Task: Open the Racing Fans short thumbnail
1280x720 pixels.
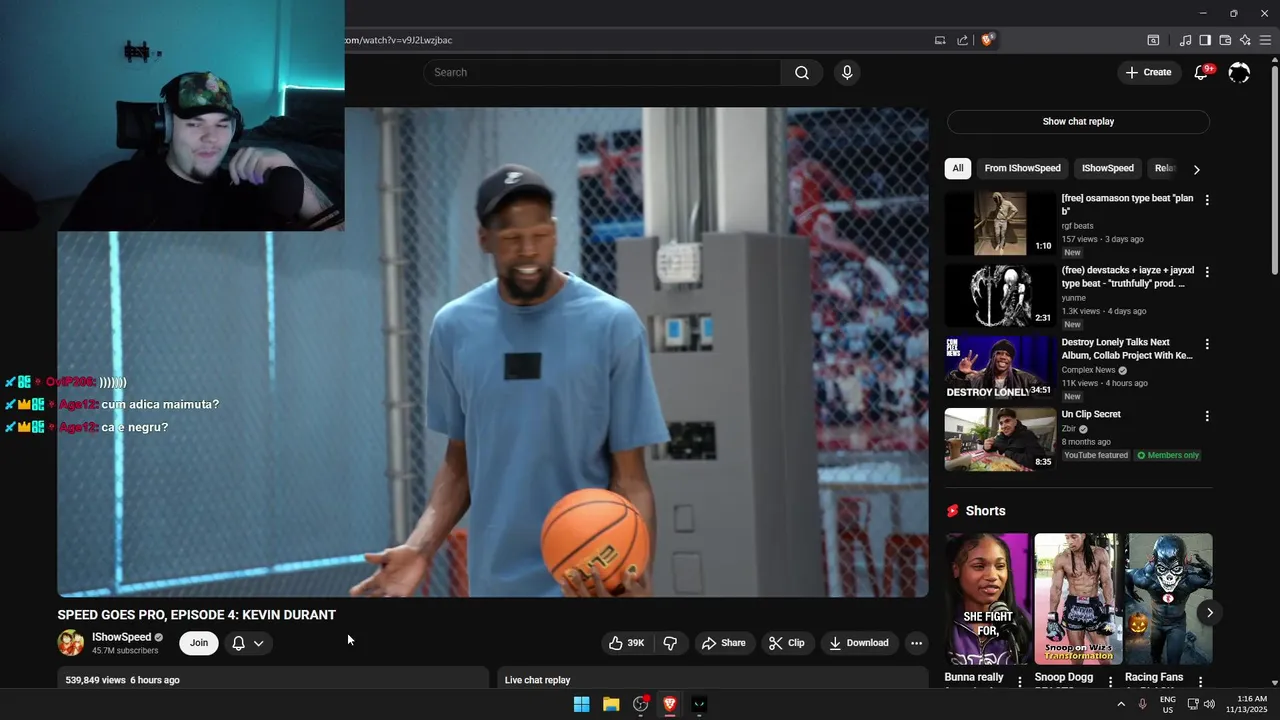Action: coord(1169,599)
